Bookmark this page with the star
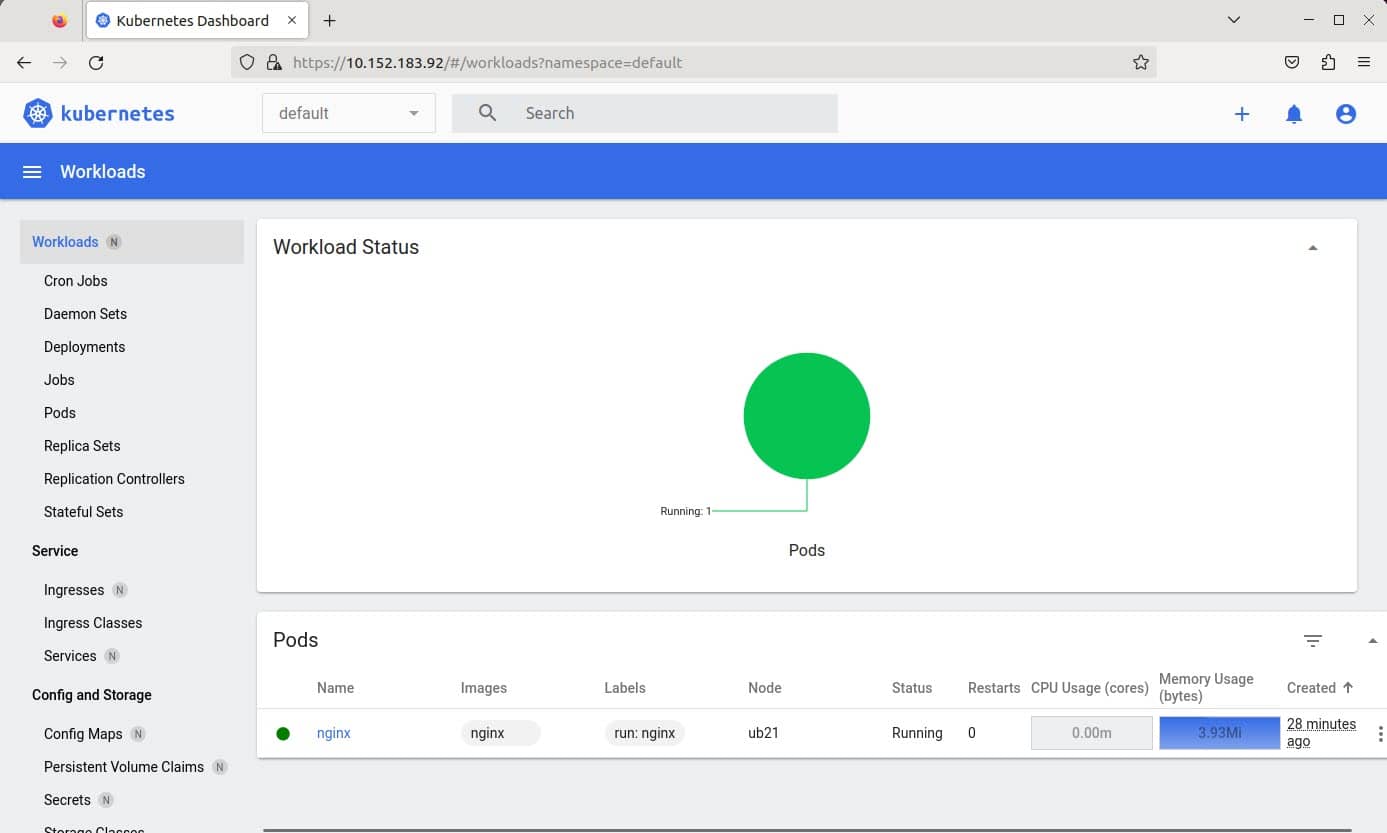The height and width of the screenshot is (833, 1387). (x=1141, y=62)
